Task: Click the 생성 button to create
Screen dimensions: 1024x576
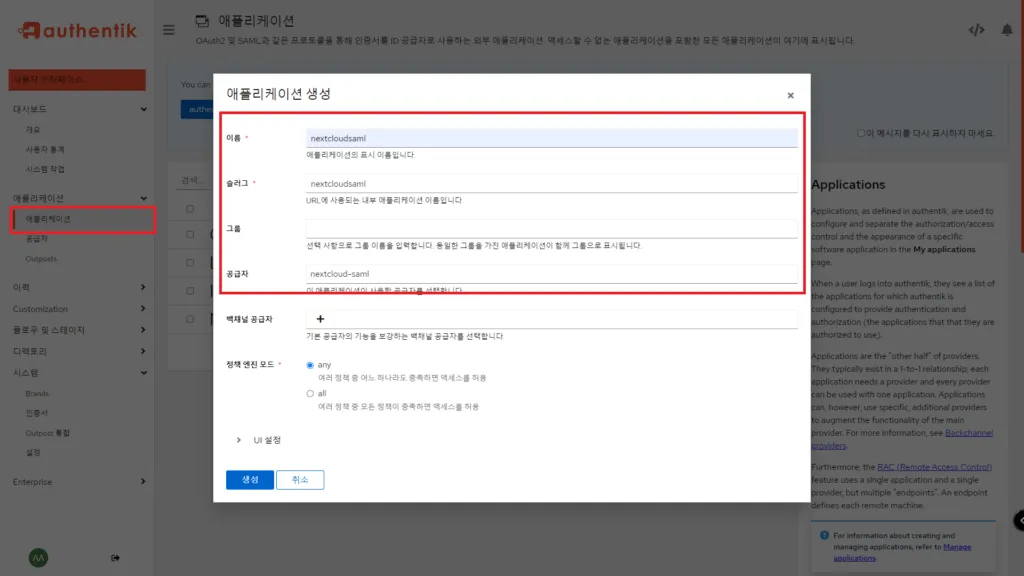Action: (249, 479)
